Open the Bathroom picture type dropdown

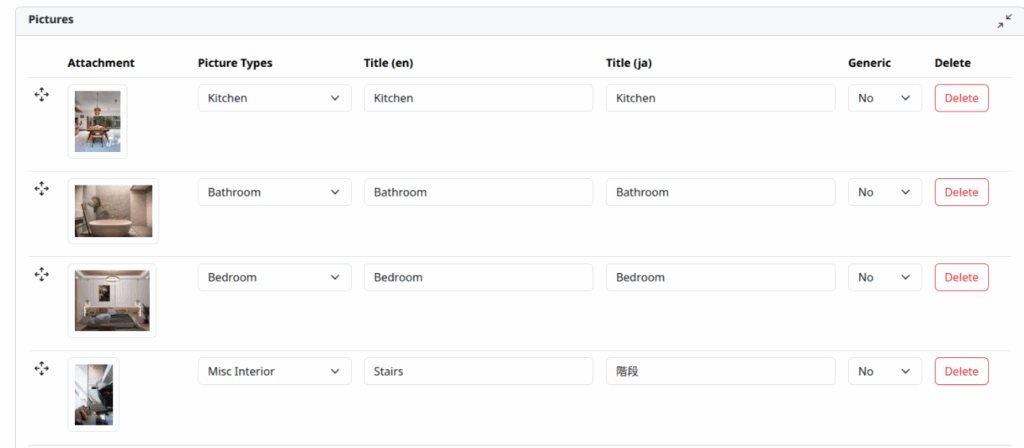pyautogui.click(x=274, y=192)
